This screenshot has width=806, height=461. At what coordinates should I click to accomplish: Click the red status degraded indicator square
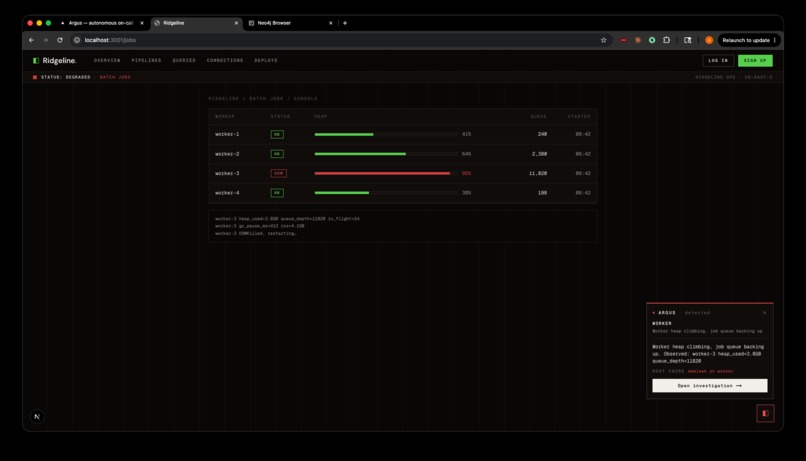click(35, 77)
